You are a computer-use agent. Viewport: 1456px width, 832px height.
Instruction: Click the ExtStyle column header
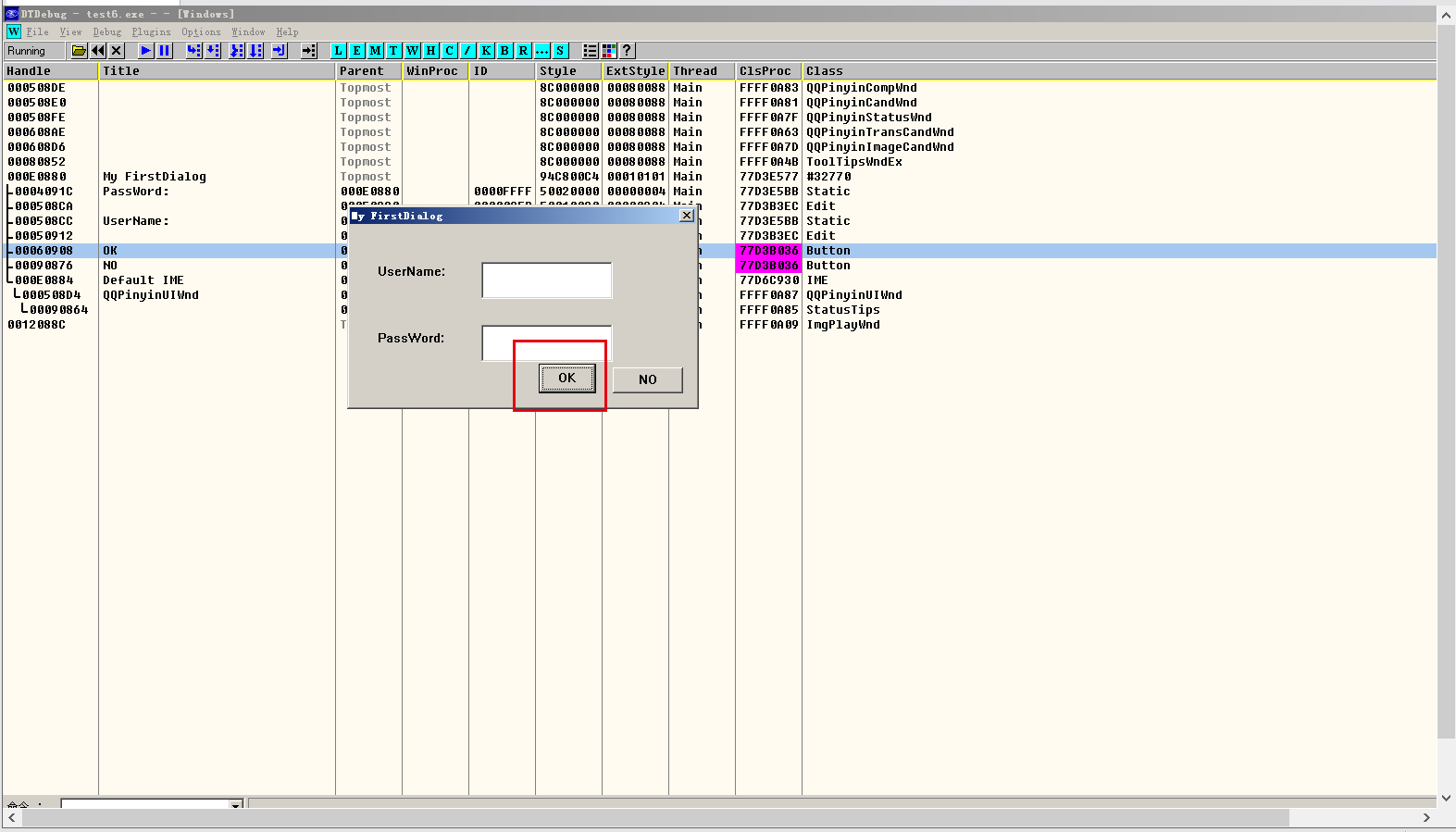tap(636, 71)
